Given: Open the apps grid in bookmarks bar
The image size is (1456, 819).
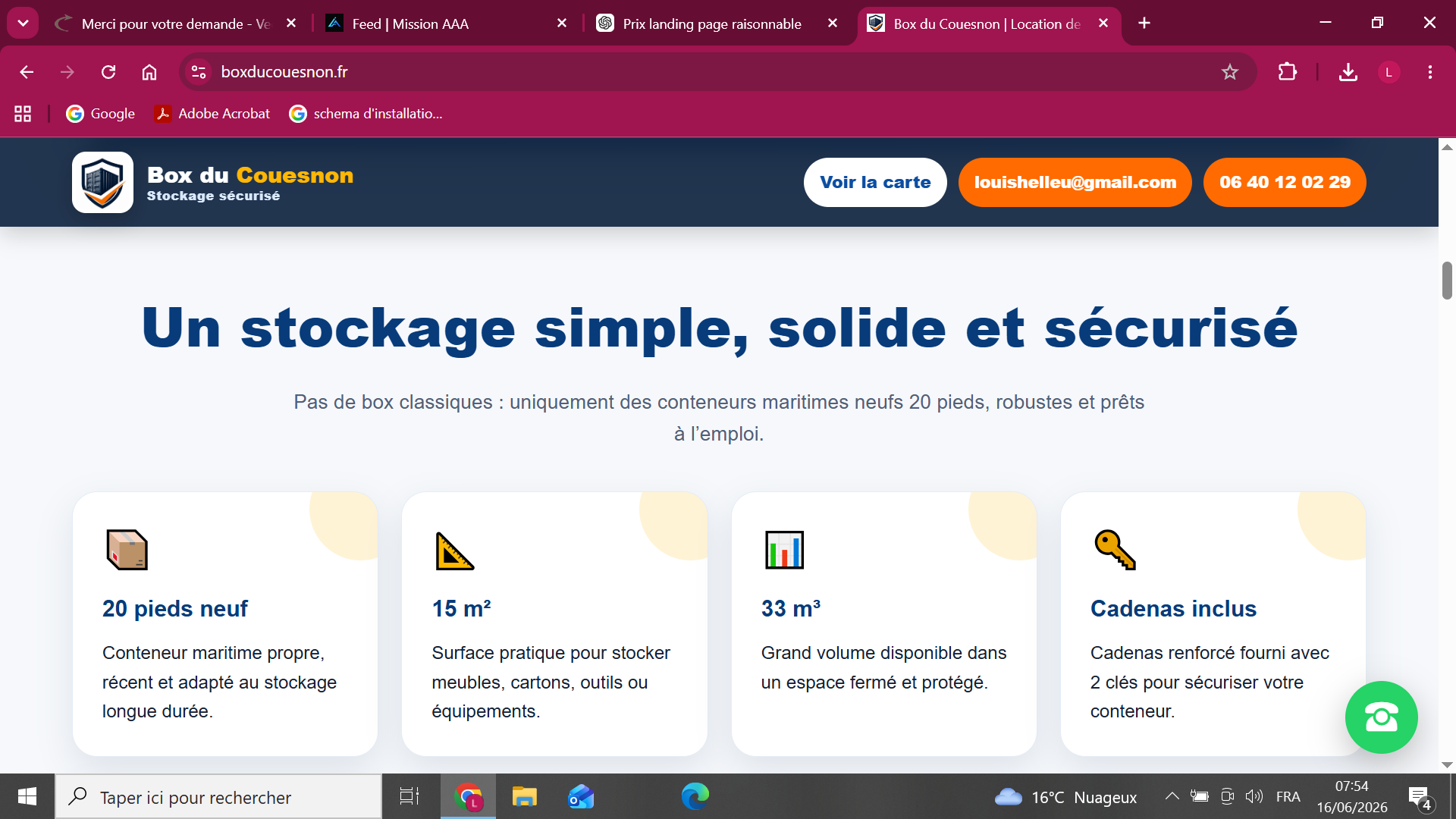Looking at the screenshot, I should pos(23,114).
